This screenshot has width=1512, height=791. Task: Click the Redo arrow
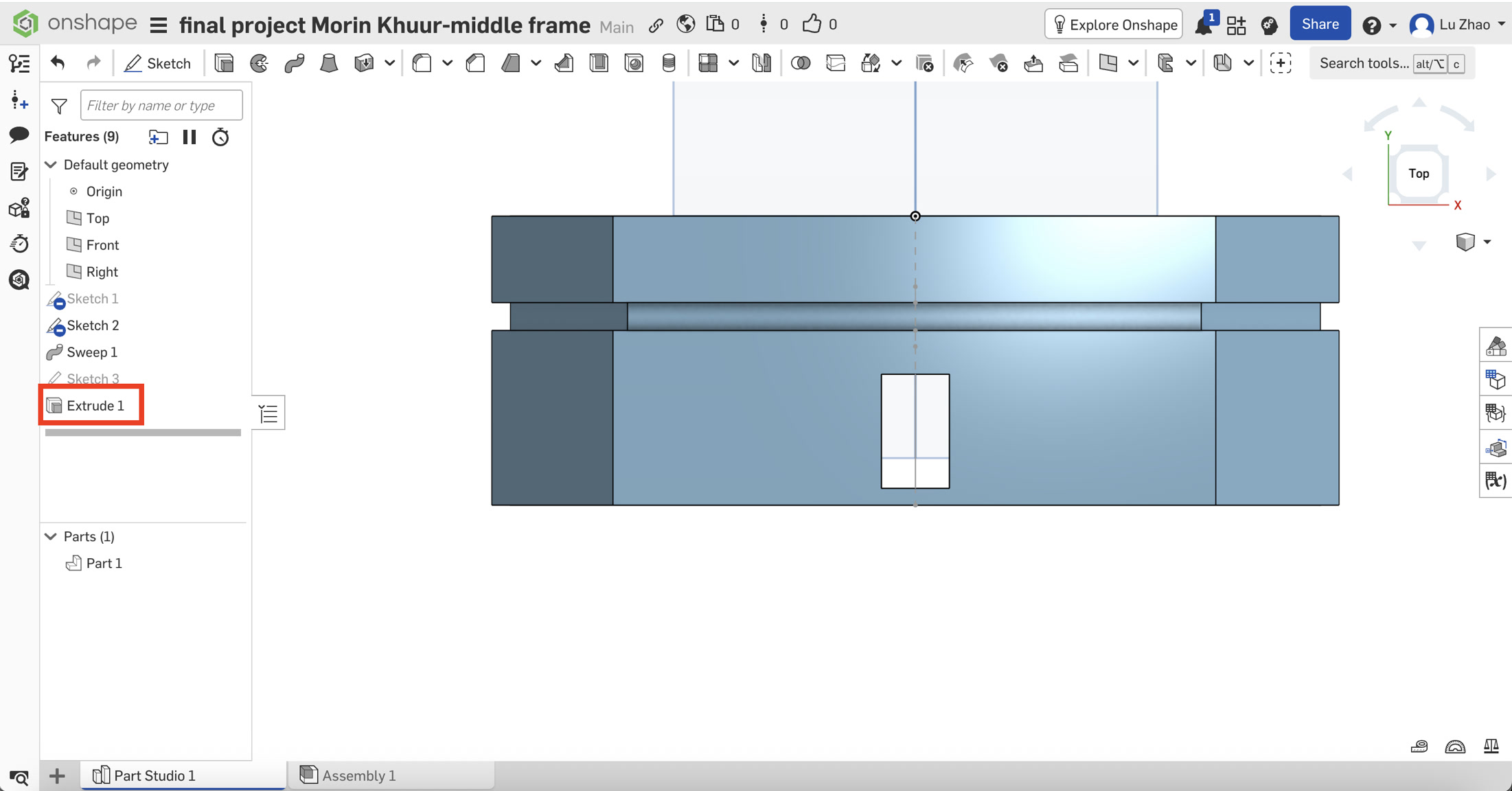pyautogui.click(x=93, y=63)
